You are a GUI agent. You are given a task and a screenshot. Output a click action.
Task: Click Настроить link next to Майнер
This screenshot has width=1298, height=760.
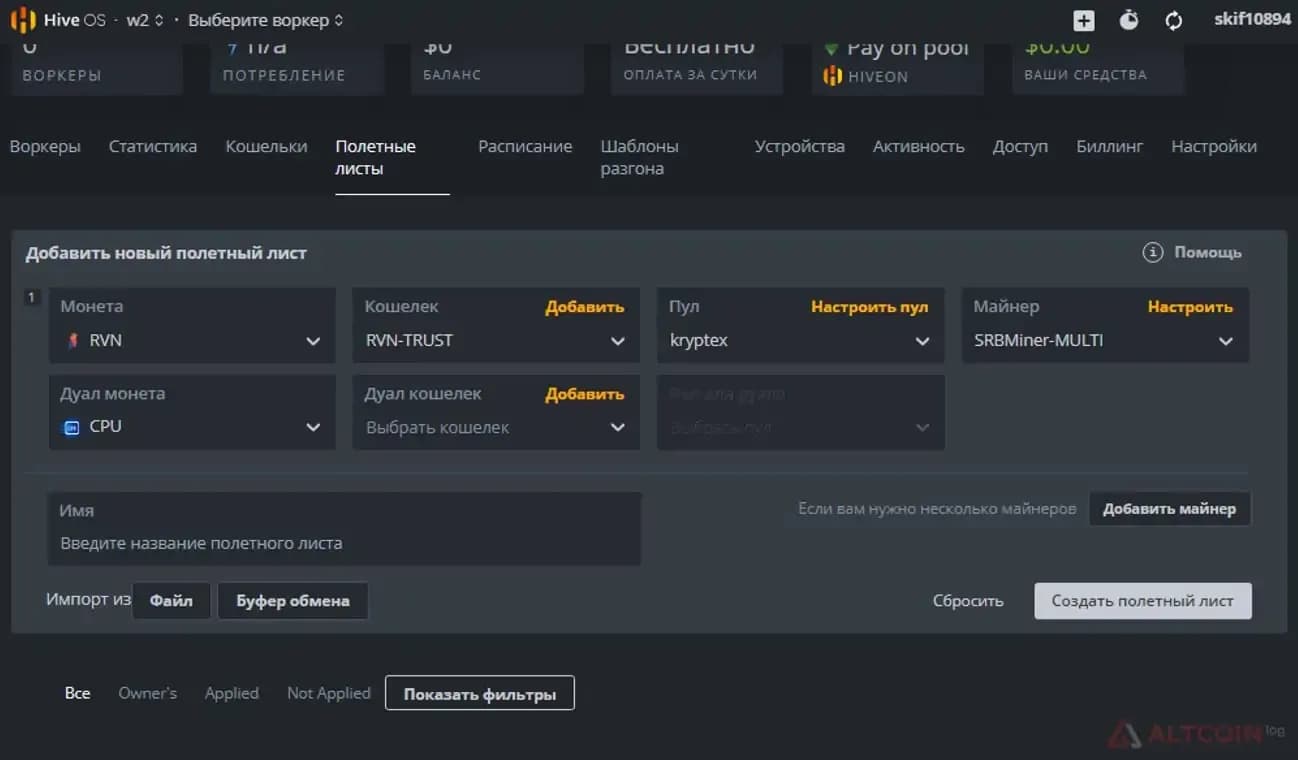pos(1190,307)
